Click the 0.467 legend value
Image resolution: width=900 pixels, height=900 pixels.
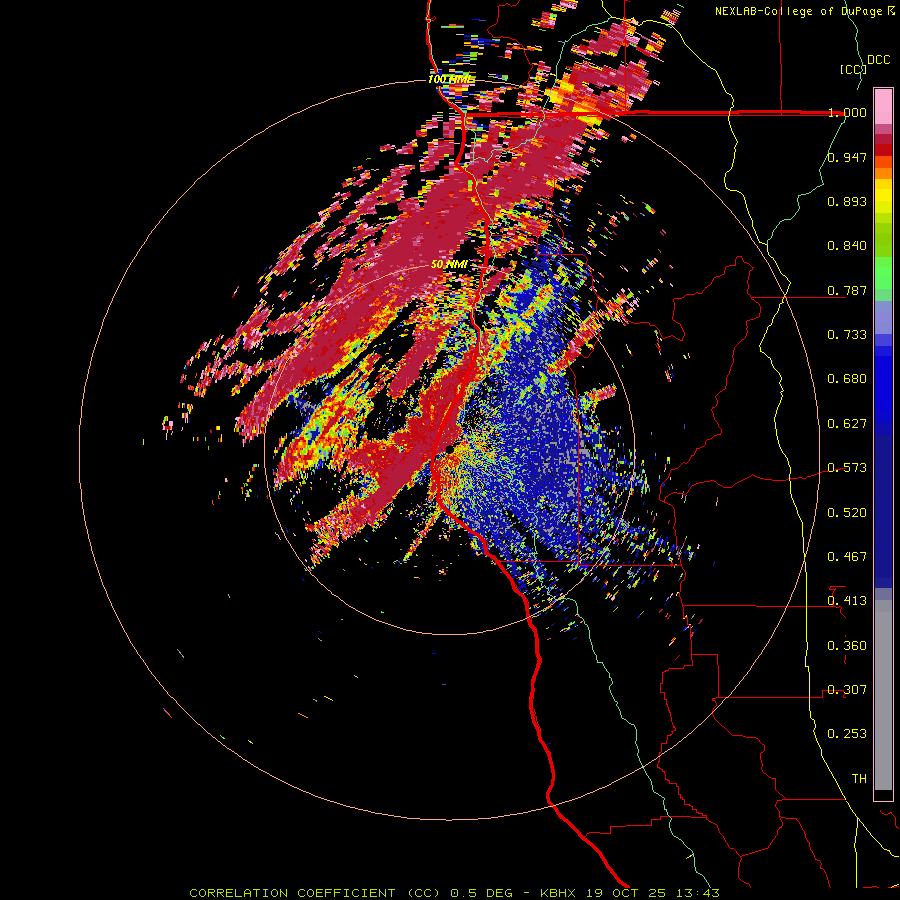(x=847, y=557)
